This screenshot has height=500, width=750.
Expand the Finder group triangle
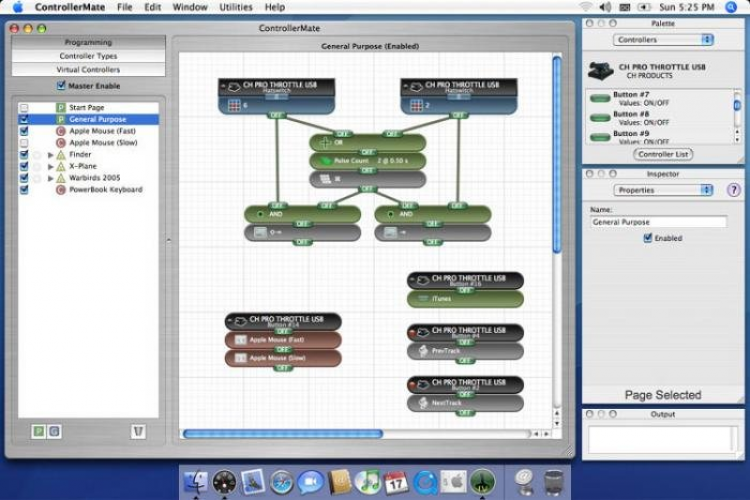(x=51, y=155)
